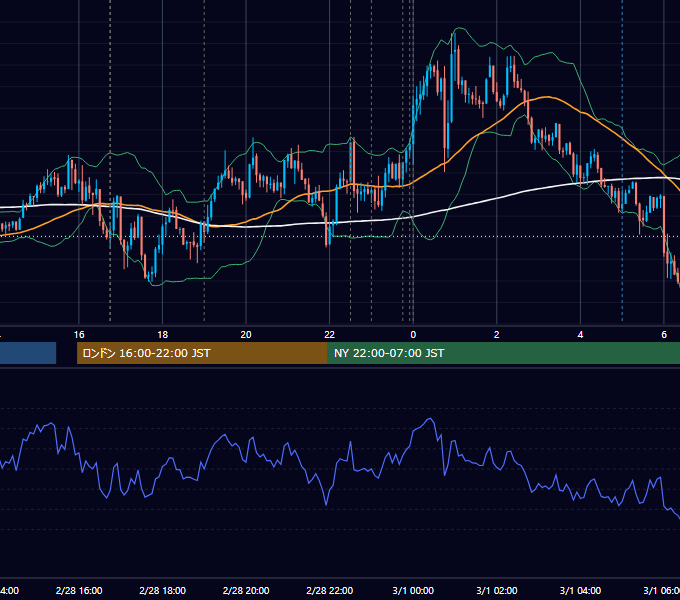Click the hour label 18 on upper axis
Image resolution: width=680 pixels, height=600 pixels.
click(163, 335)
